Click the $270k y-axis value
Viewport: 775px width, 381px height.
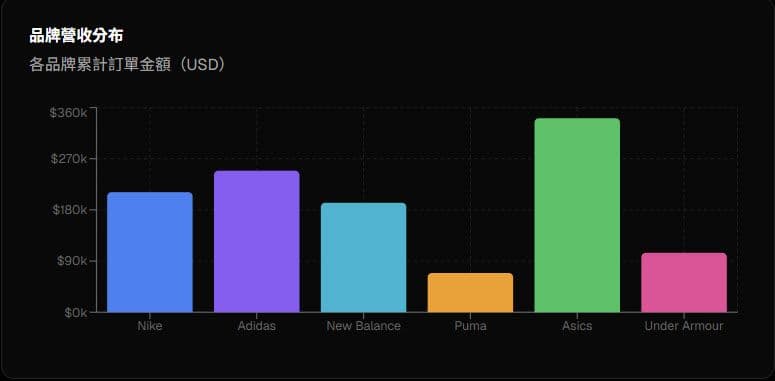(69, 159)
